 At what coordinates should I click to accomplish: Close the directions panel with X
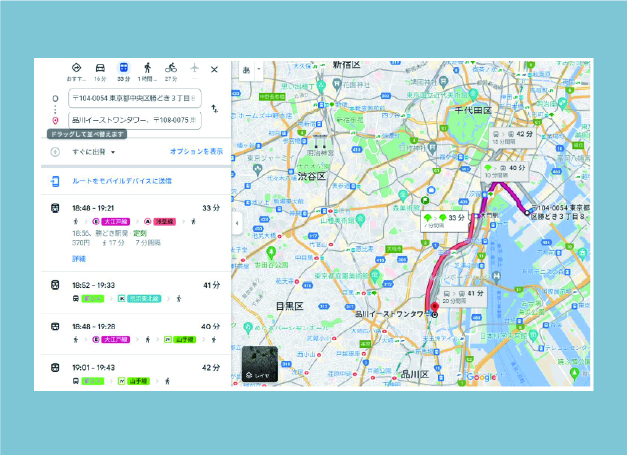click(x=214, y=70)
